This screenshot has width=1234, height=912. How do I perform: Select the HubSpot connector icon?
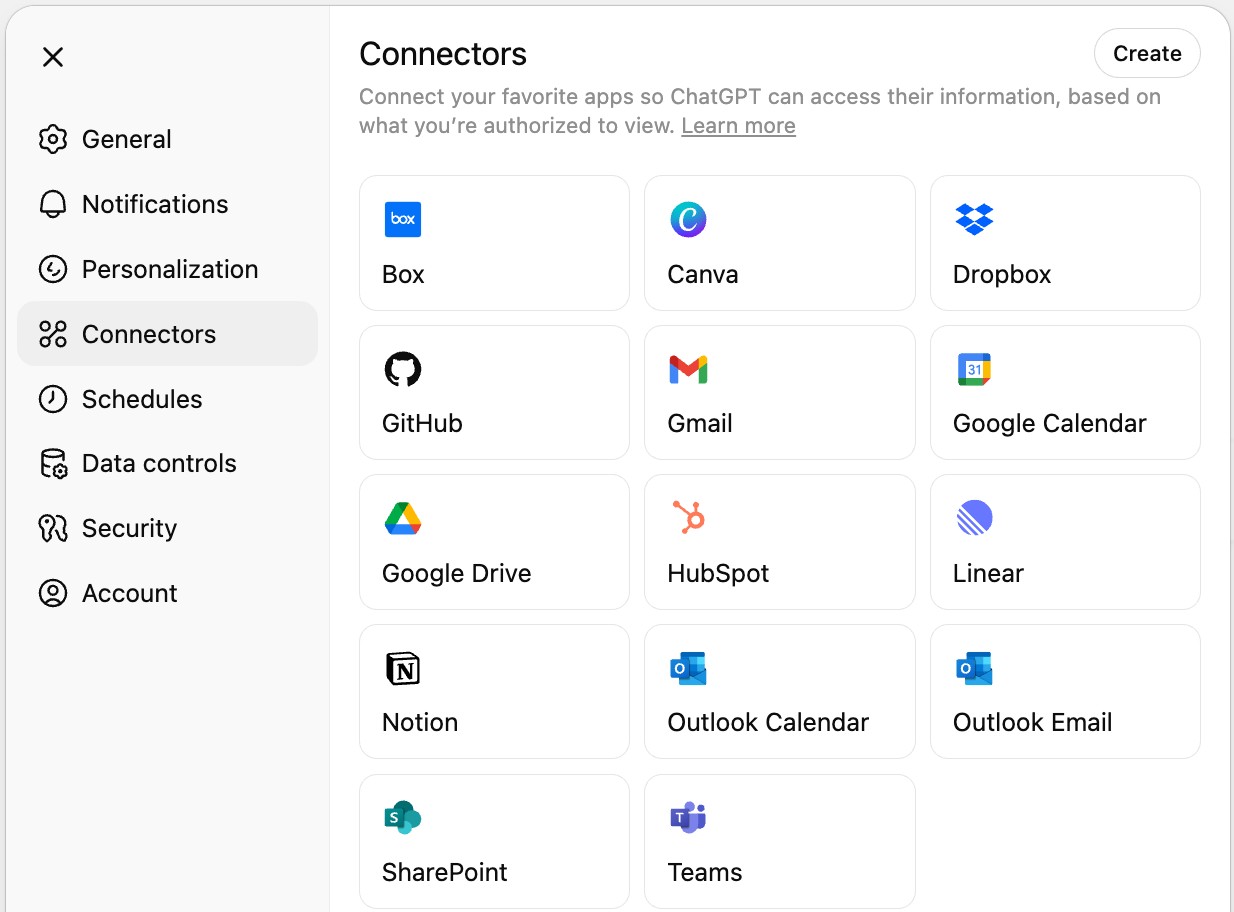[x=688, y=518]
